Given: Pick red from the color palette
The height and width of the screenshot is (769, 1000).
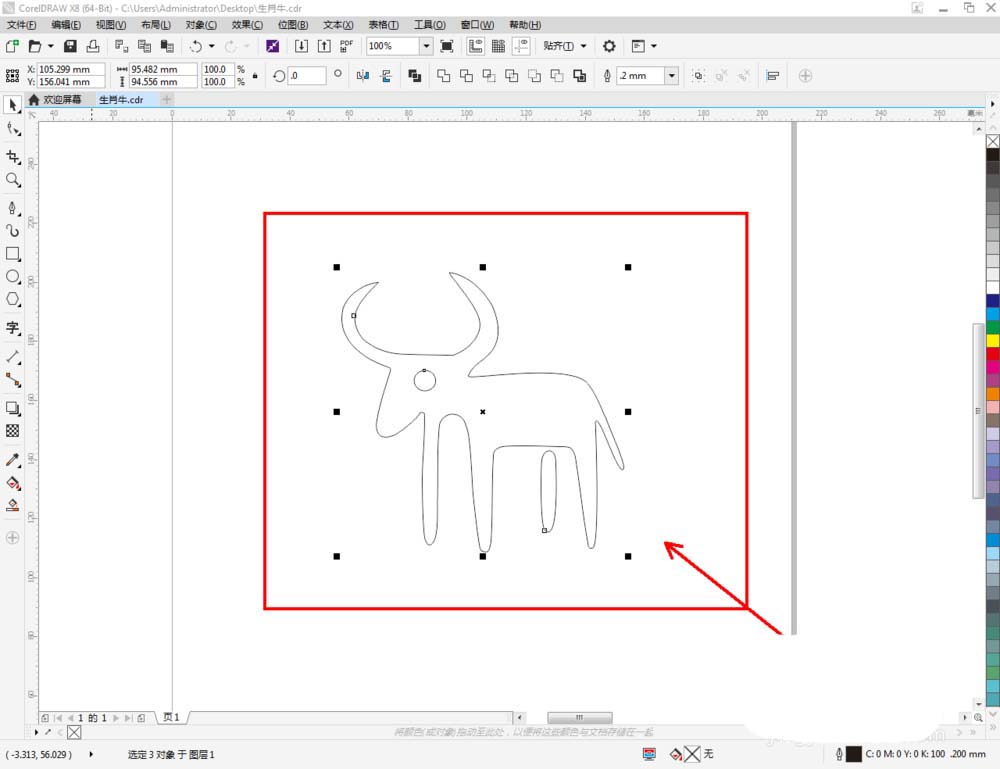Looking at the screenshot, I should coord(993,354).
